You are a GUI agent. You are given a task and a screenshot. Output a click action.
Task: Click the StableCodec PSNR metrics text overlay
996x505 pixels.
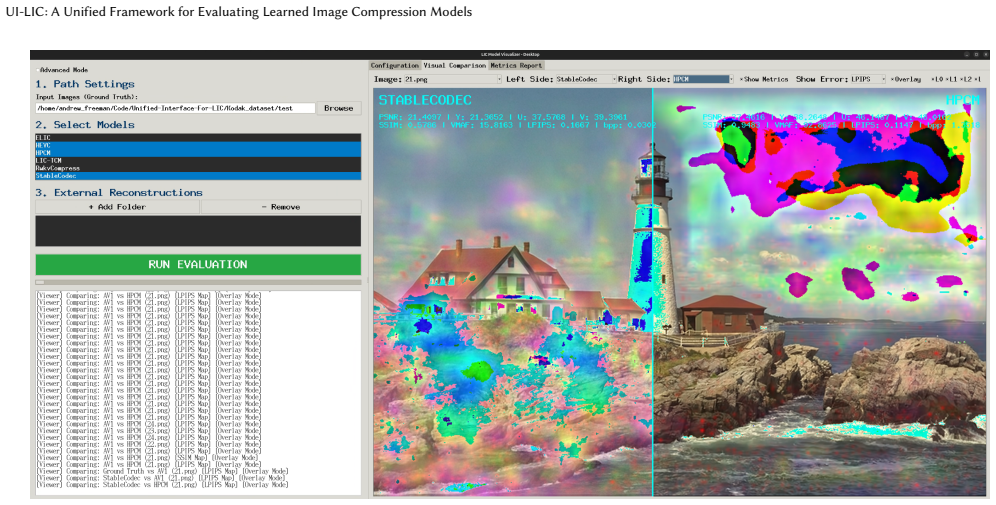tap(502, 118)
